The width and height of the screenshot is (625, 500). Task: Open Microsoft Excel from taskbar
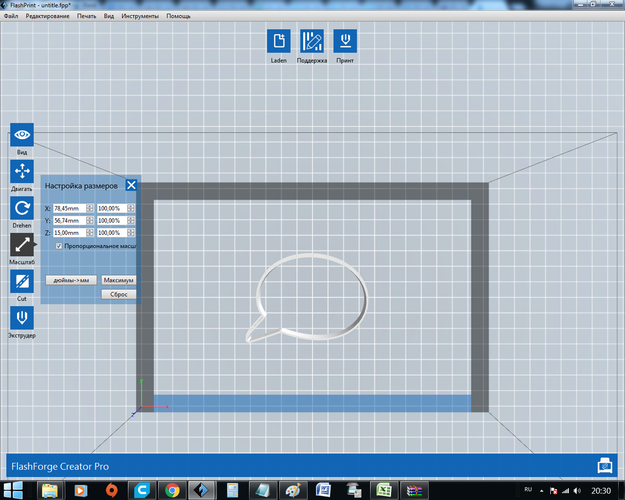coord(384,490)
